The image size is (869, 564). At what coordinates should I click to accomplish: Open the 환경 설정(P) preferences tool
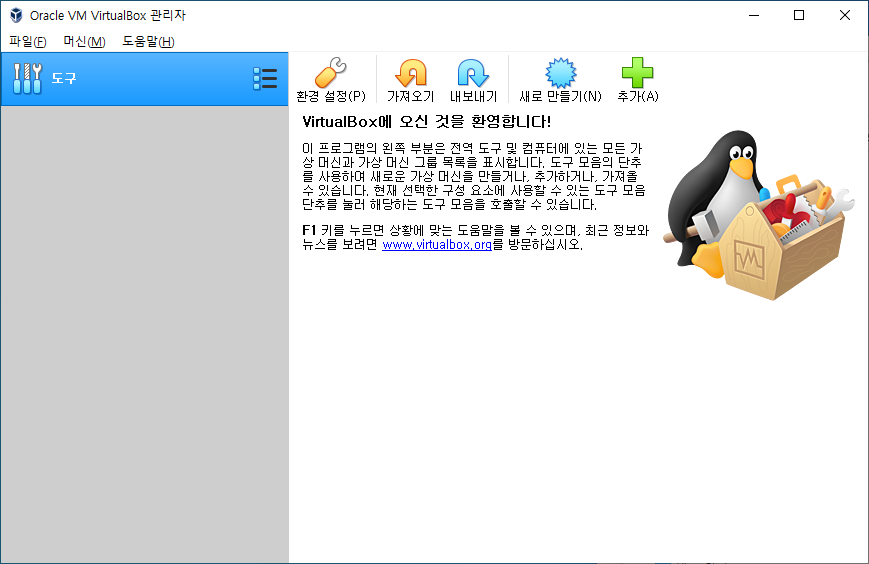[x=331, y=80]
